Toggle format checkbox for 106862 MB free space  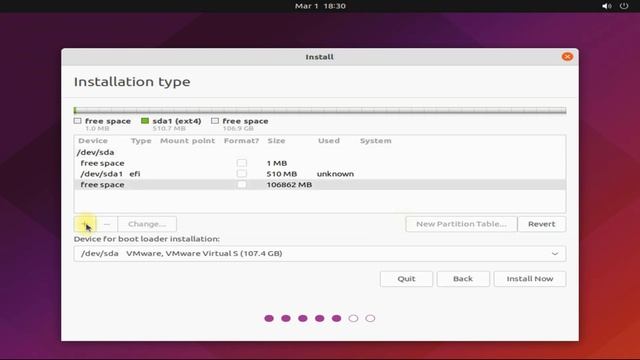tap(242, 184)
